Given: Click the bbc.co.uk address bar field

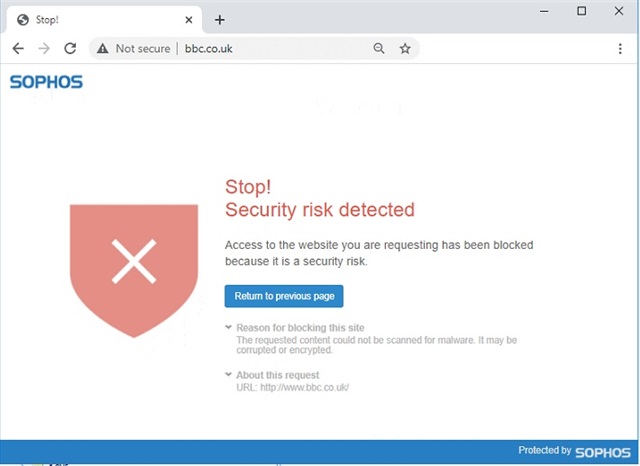Looking at the screenshot, I should [253, 49].
